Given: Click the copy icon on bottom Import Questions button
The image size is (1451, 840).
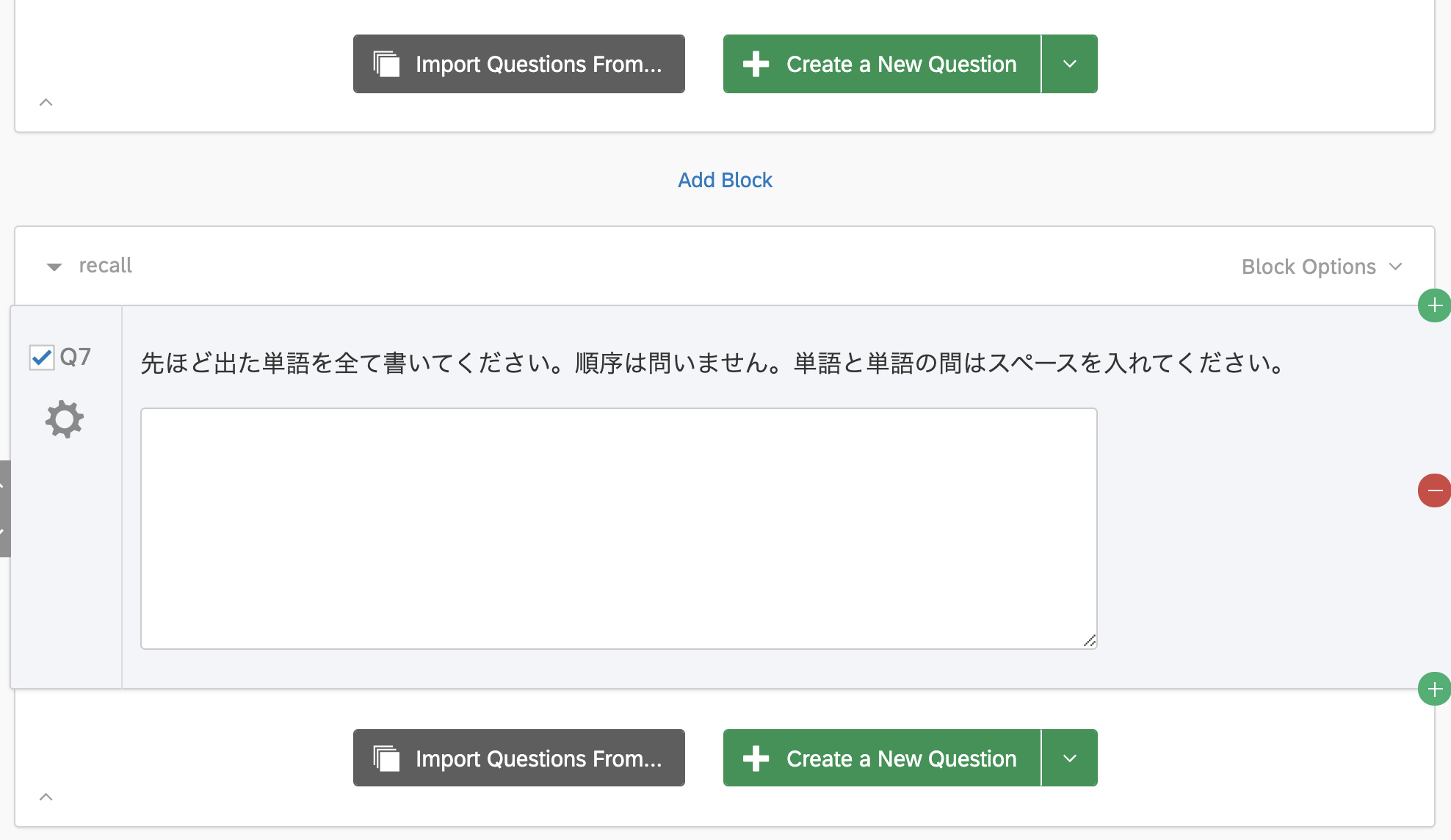Looking at the screenshot, I should click(386, 758).
